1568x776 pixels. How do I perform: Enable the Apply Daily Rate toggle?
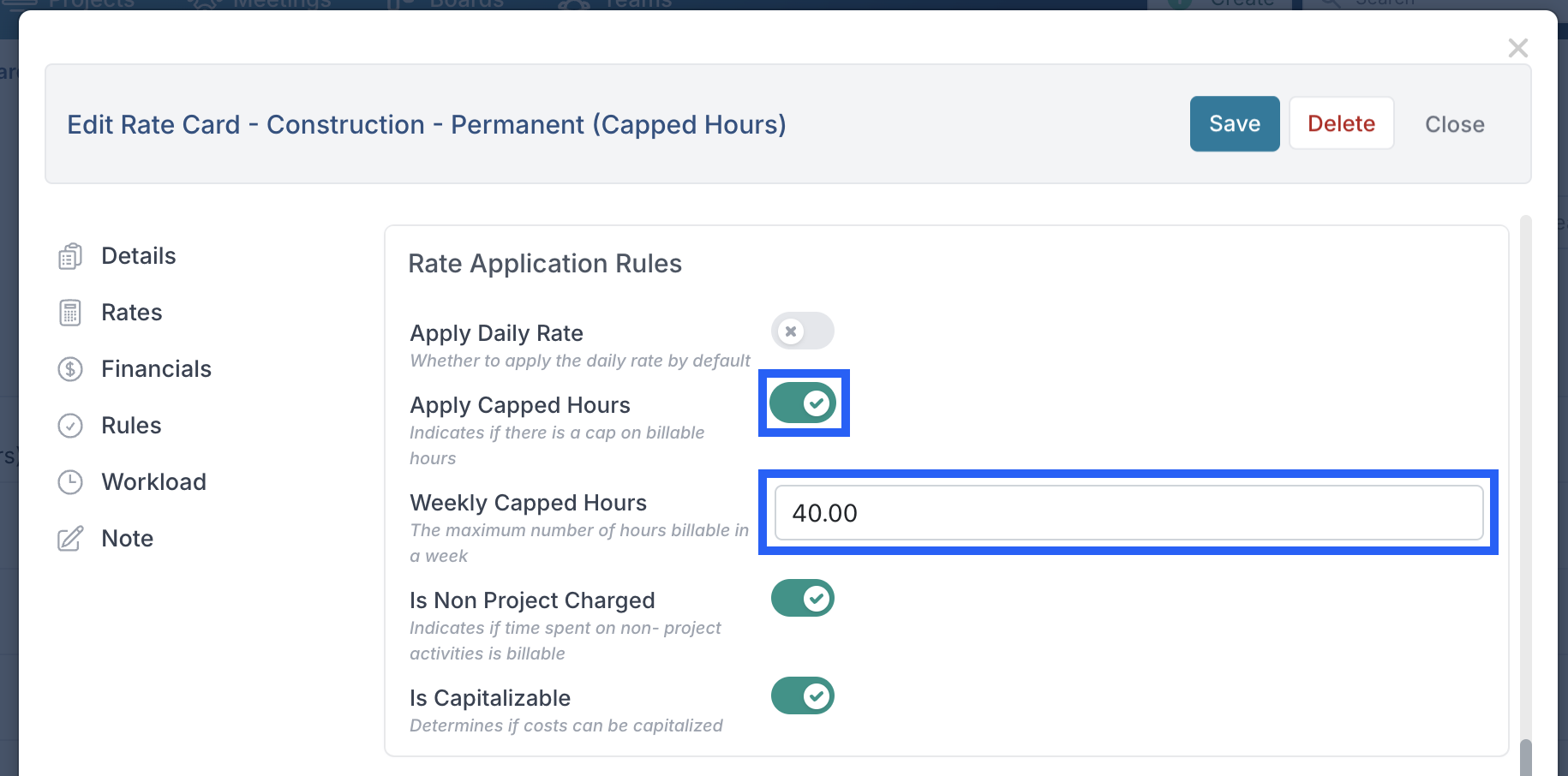[x=803, y=331]
